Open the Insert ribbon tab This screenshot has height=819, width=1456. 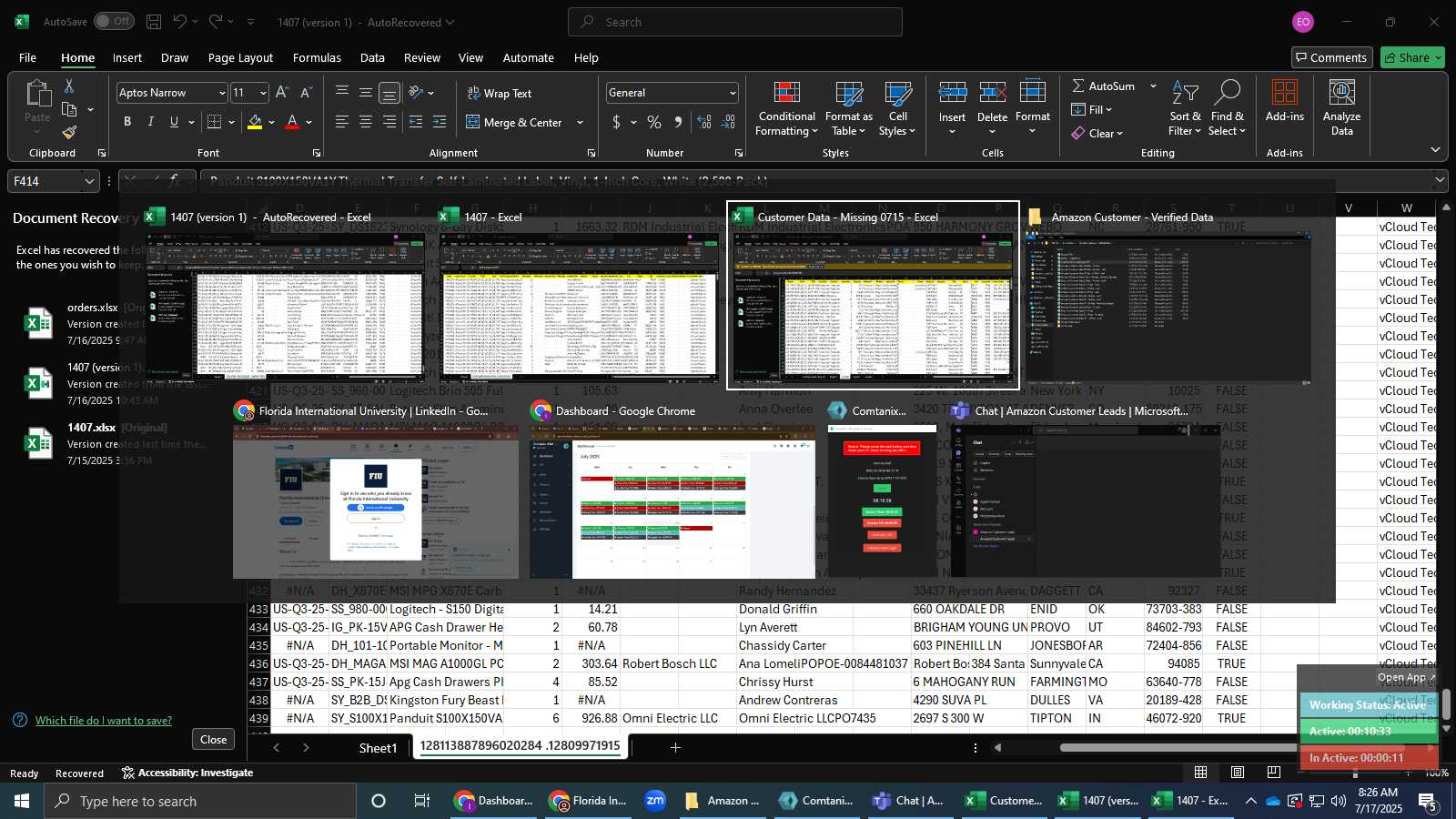127,57
